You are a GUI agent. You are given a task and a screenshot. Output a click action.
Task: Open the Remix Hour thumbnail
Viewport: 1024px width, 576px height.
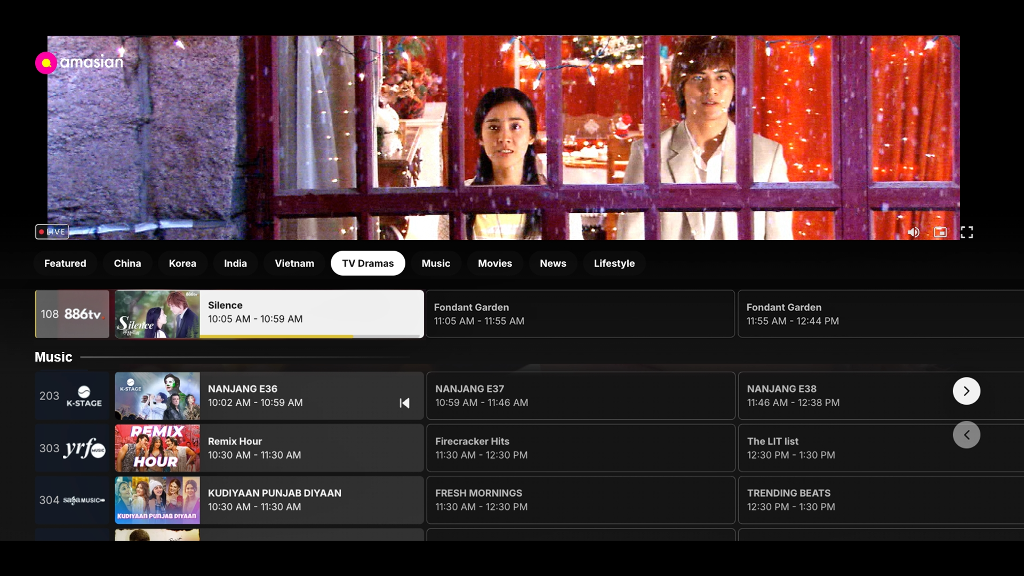coord(157,448)
